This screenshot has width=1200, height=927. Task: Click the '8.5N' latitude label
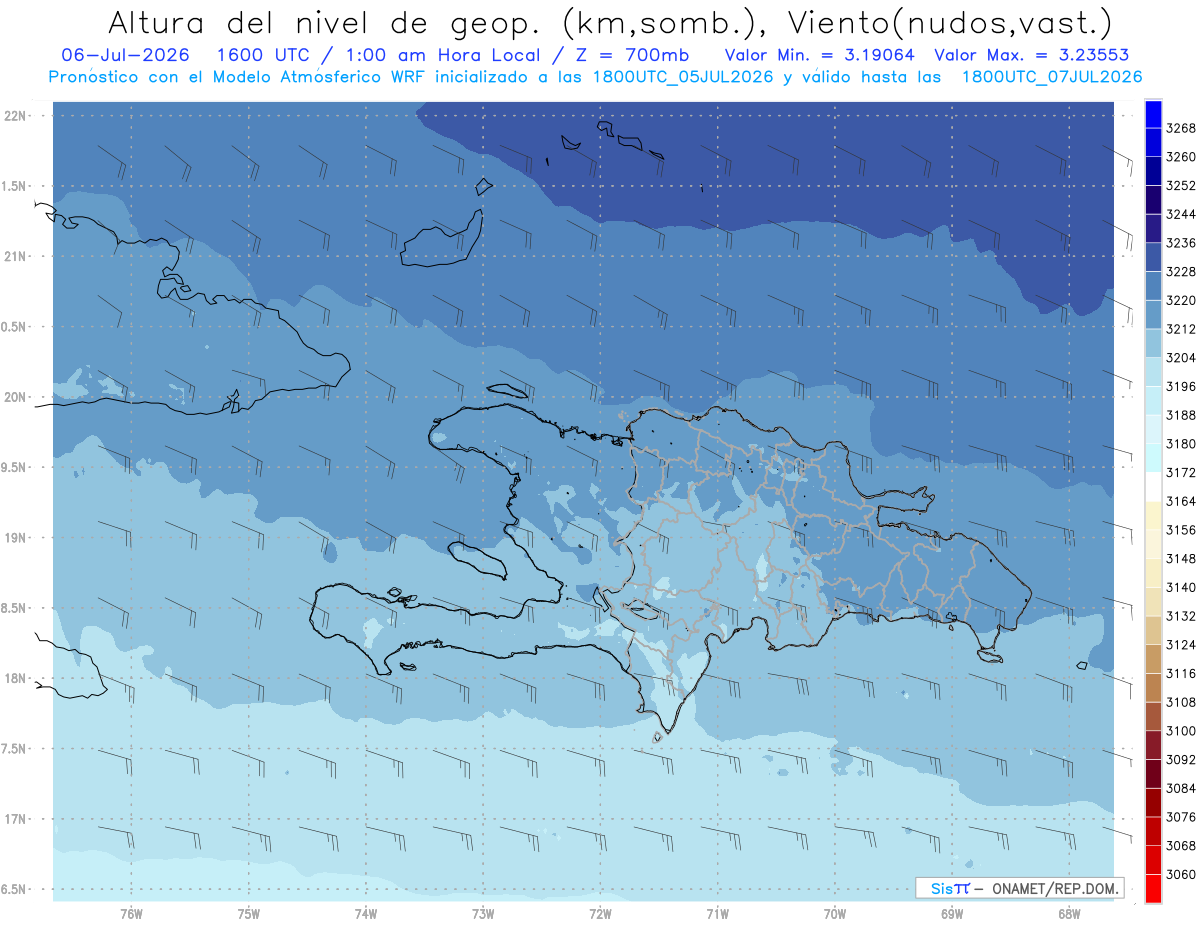coord(16,608)
